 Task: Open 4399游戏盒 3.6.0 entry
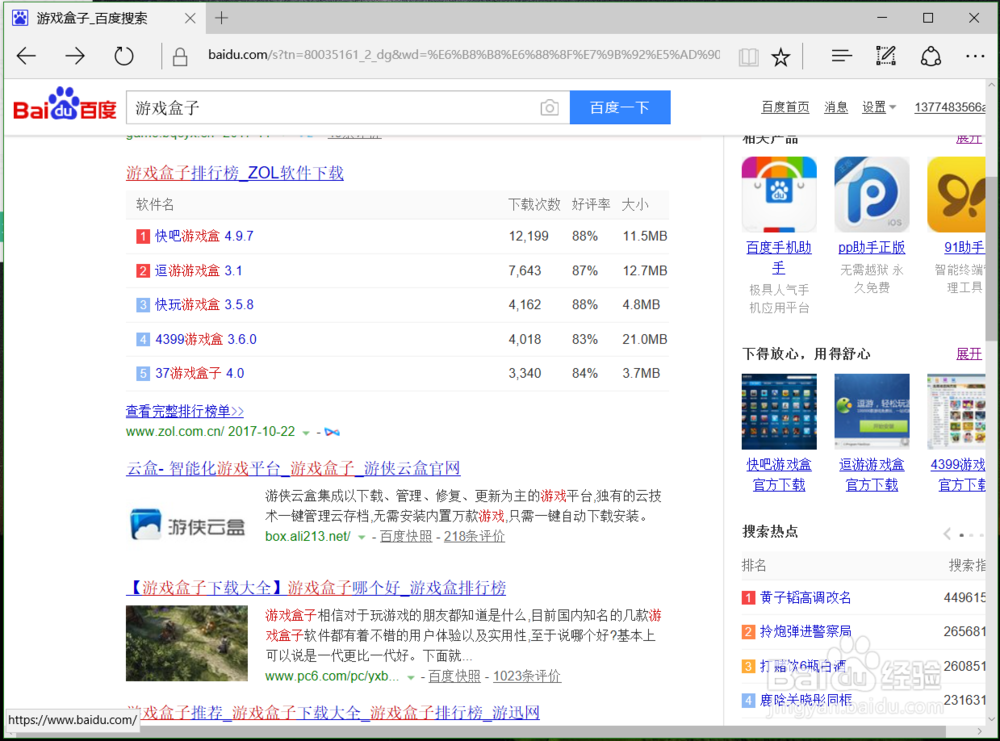point(206,339)
